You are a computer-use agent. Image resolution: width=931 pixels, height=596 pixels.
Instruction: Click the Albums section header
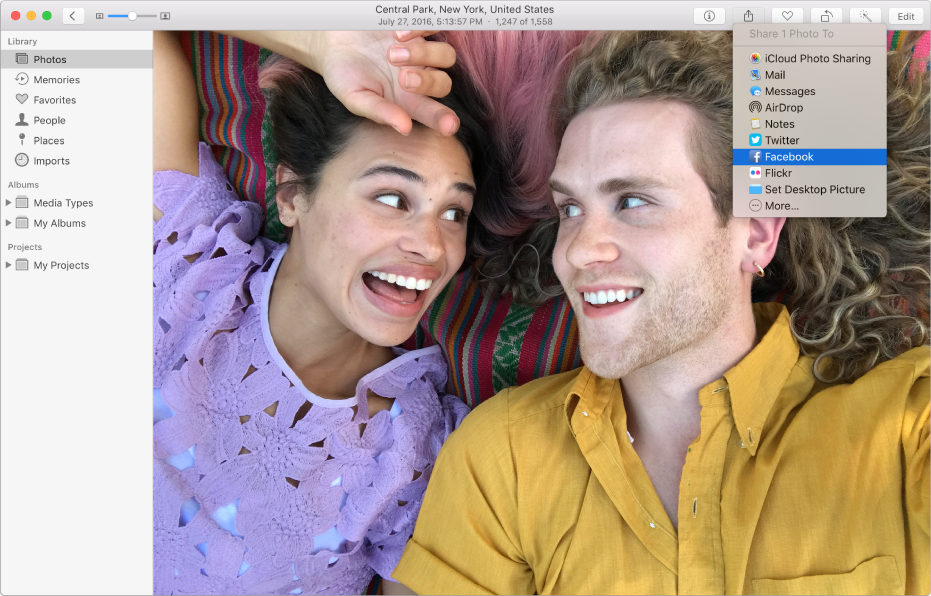(x=23, y=185)
